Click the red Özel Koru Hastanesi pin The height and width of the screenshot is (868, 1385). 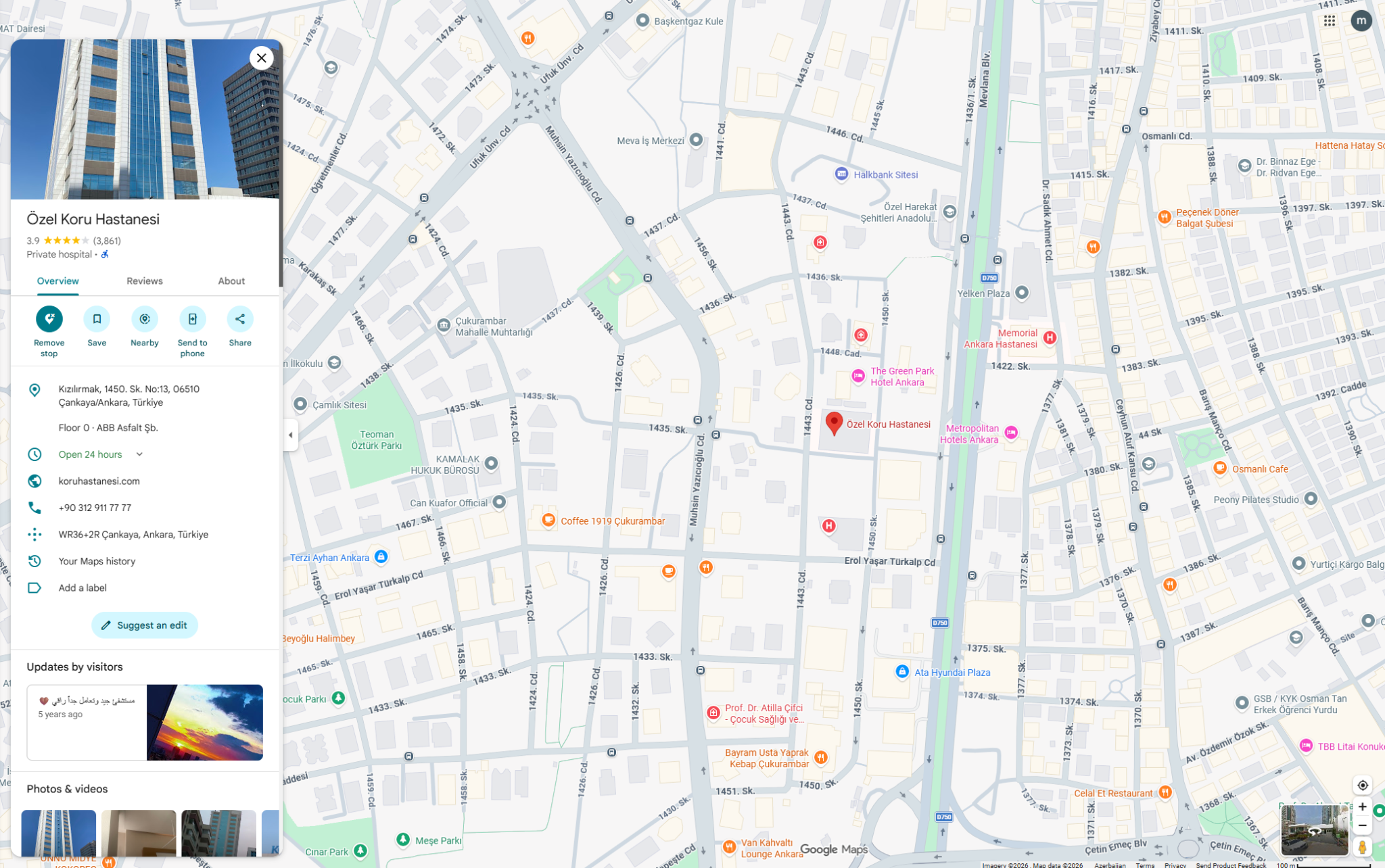click(834, 424)
